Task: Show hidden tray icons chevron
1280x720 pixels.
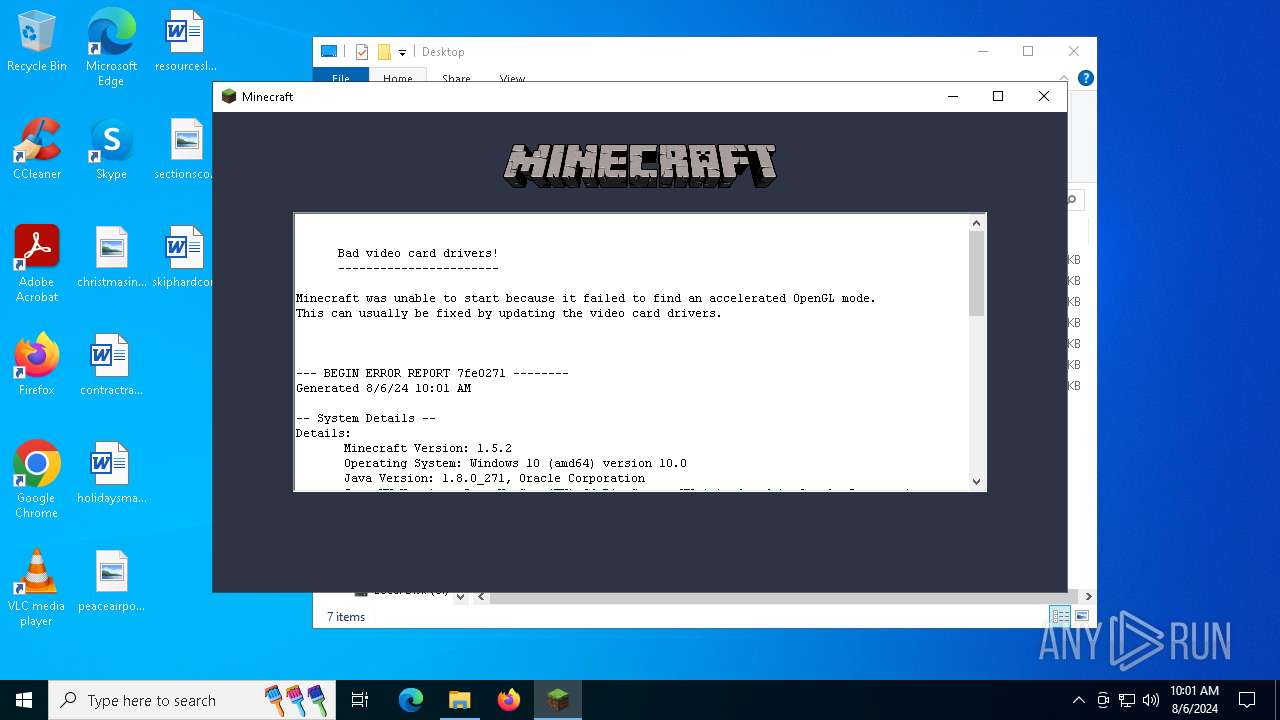Action: point(1078,700)
